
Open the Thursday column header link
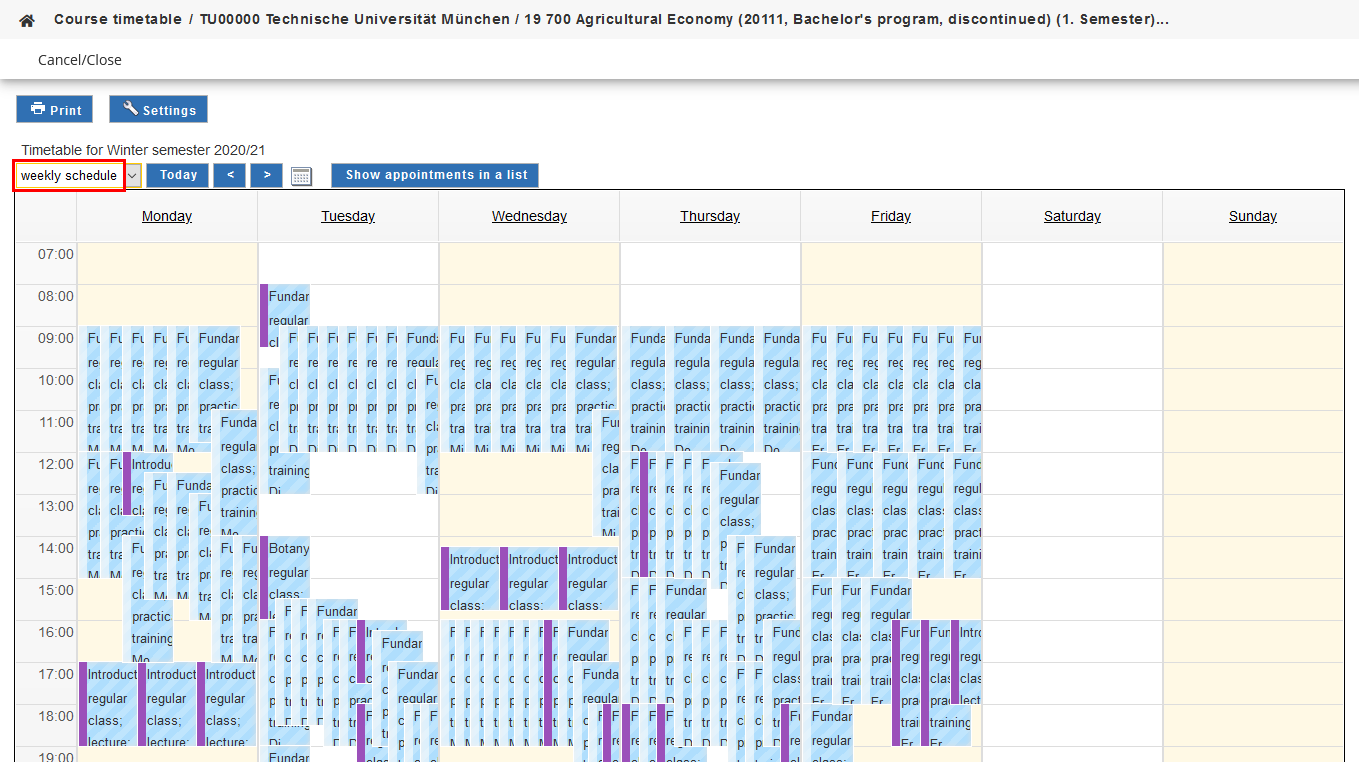coord(710,216)
